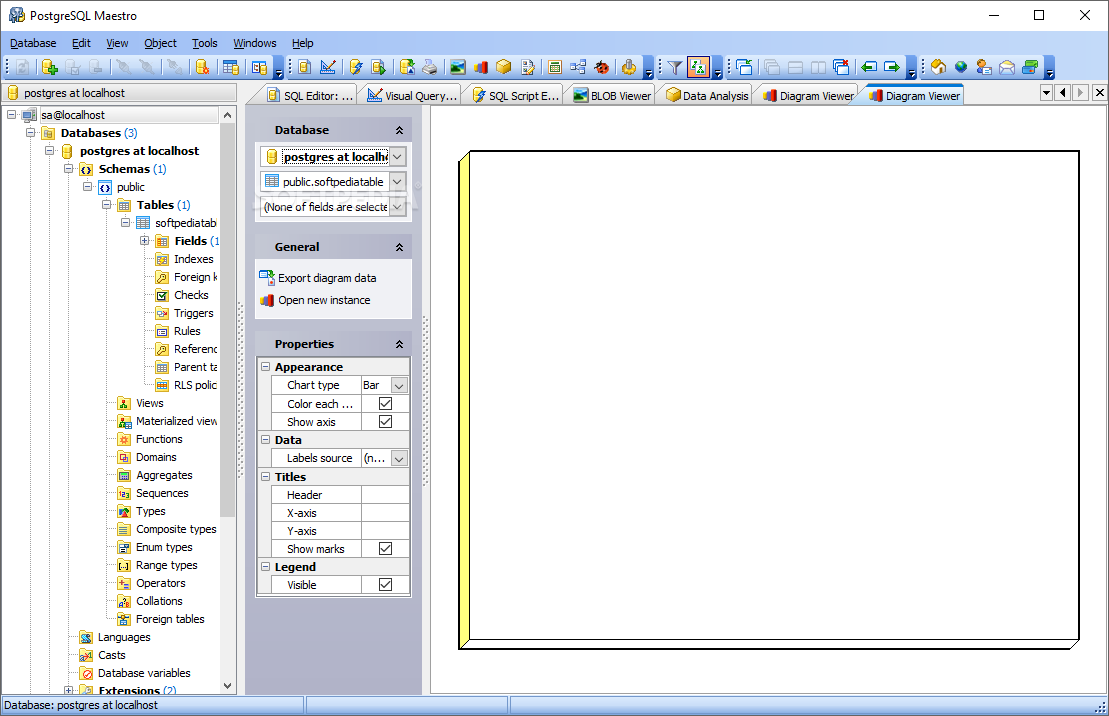Open the Windows menu

pyautogui.click(x=255, y=43)
